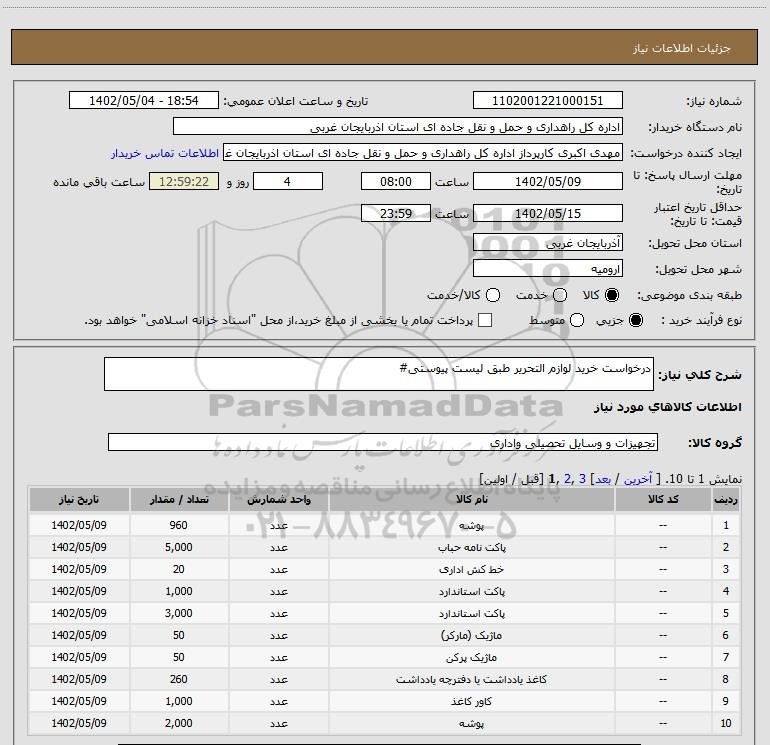Image resolution: width=770 pixels, height=745 pixels.
Task: Open اطلاعات تماس خریدار link
Action: [165, 153]
